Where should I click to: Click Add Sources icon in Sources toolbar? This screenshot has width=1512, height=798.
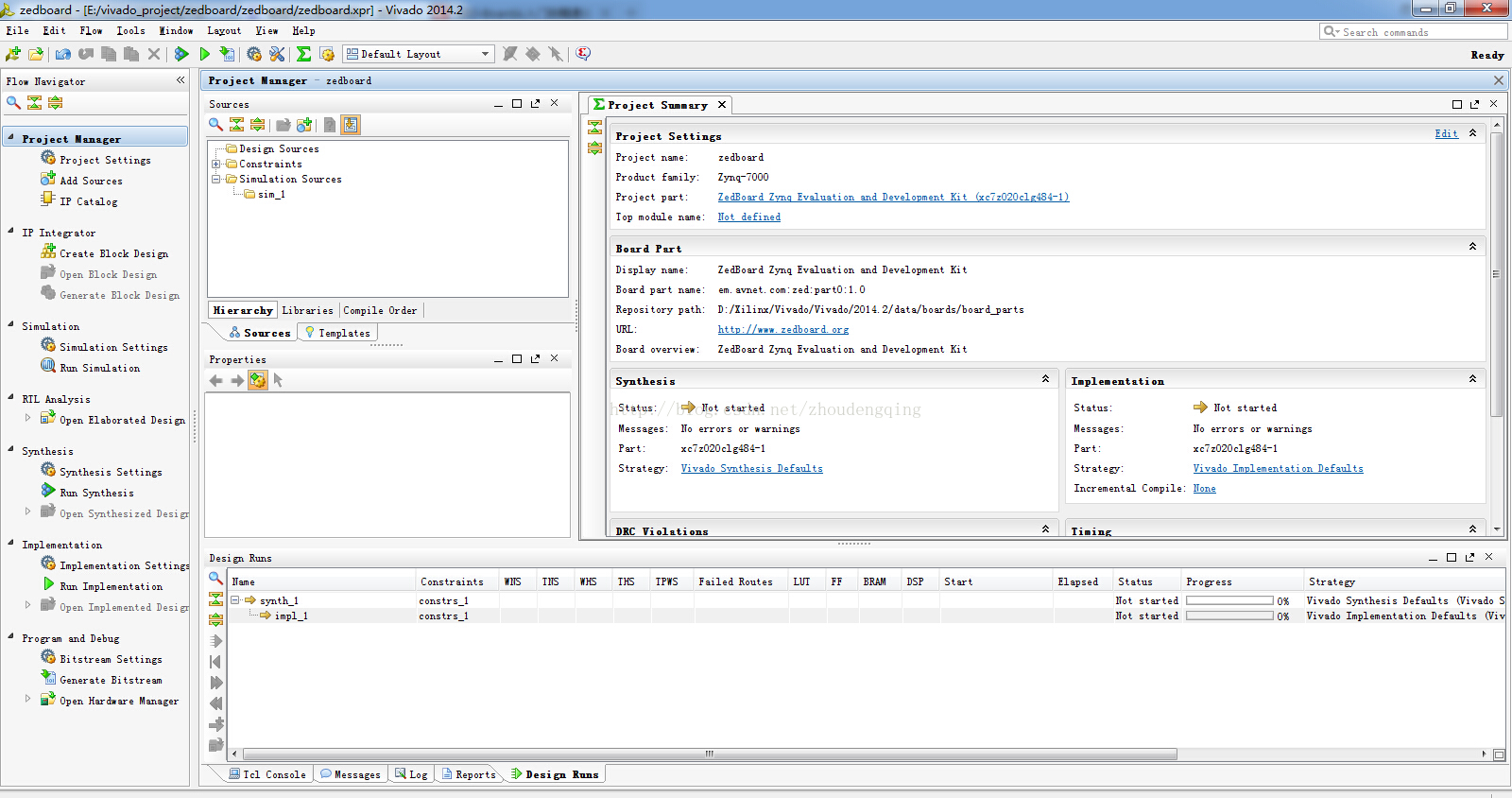(x=303, y=124)
